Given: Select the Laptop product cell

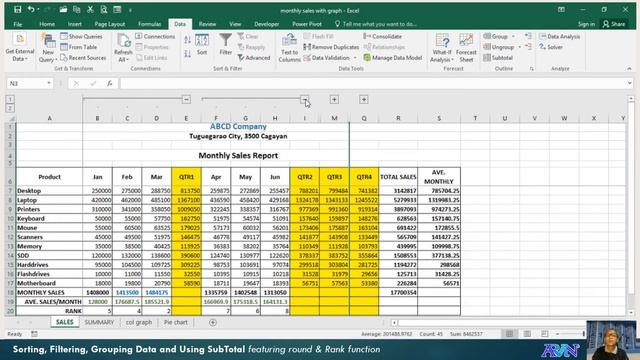Looking at the screenshot, I should (49, 200).
